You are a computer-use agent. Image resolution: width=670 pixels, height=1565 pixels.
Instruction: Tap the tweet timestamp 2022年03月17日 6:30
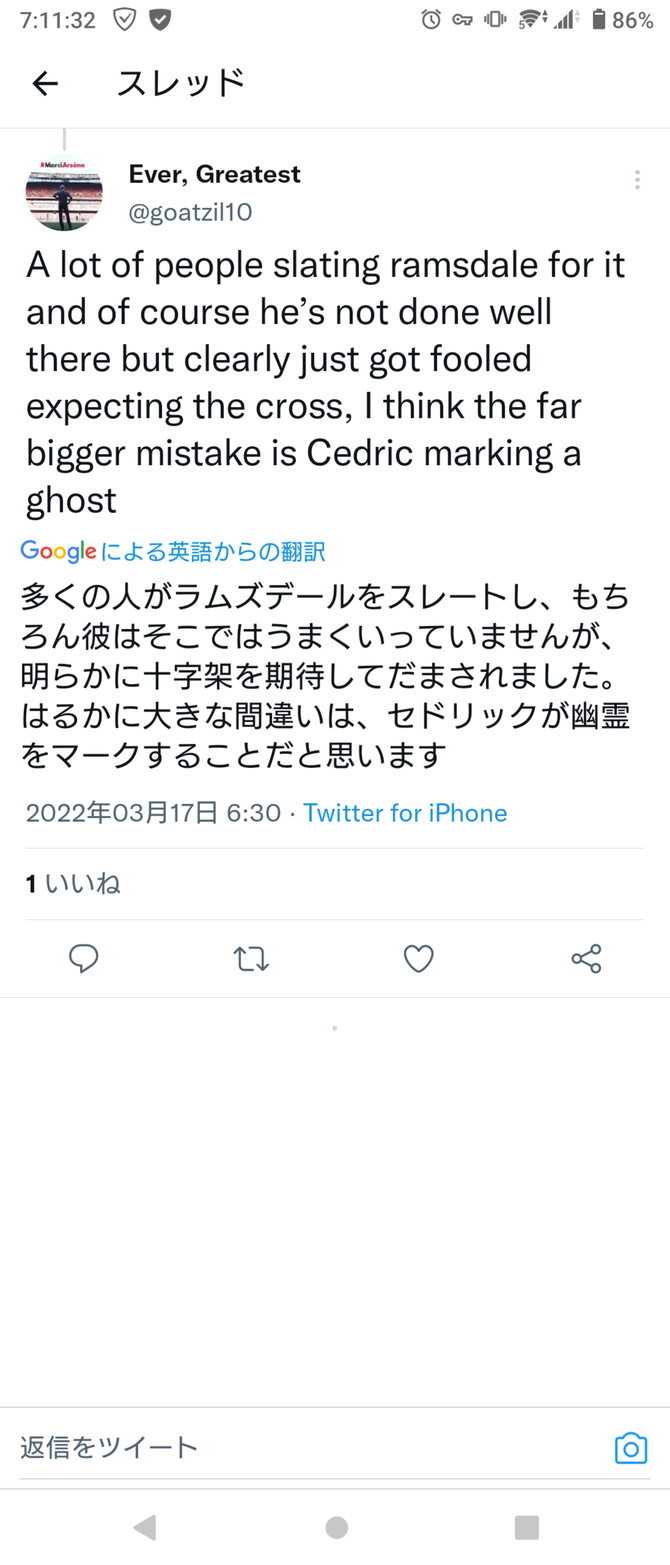pos(153,813)
